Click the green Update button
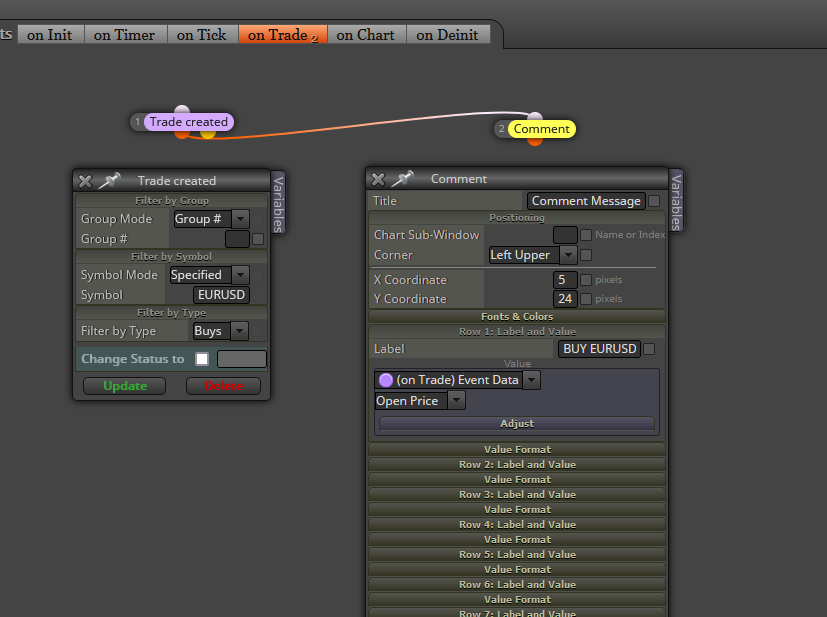This screenshot has height=617, width=827. (x=124, y=386)
